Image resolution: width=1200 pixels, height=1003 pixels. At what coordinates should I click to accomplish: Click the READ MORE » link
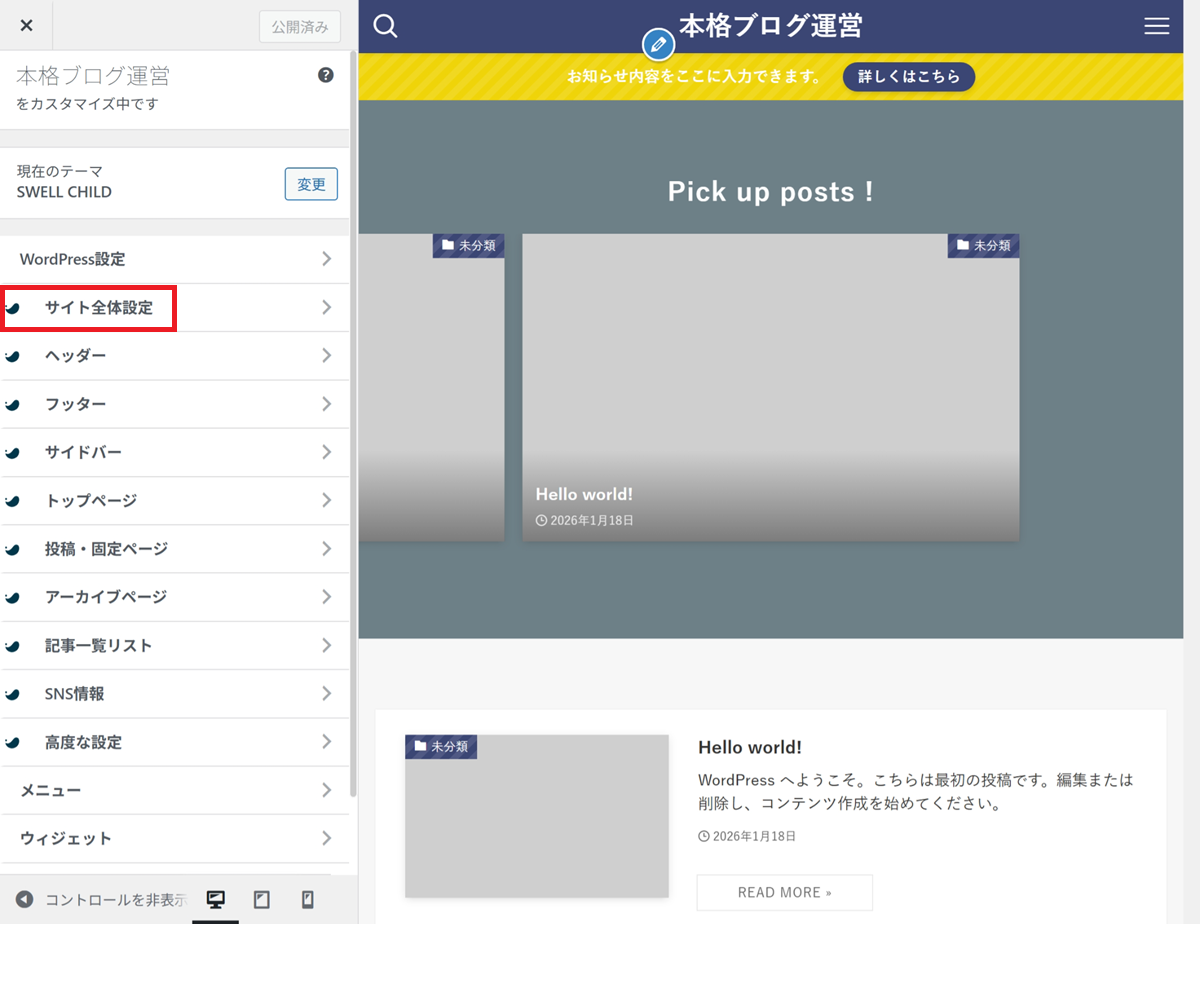pyautogui.click(x=784, y=892)
